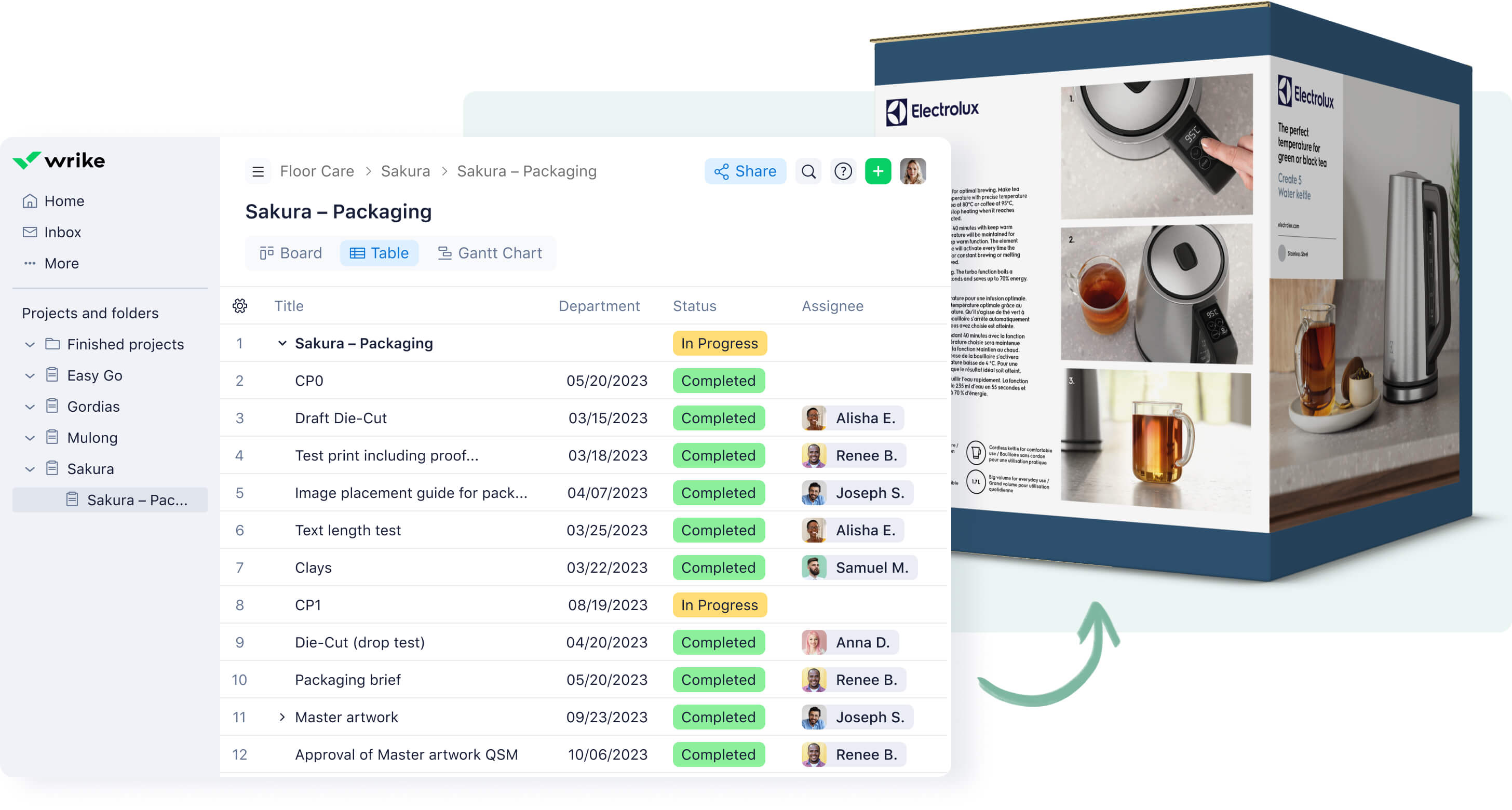The width and height of the screenshot is (1512, 810).
Task: Switch to the Board view tab
Action: click(x=291, y=253)
